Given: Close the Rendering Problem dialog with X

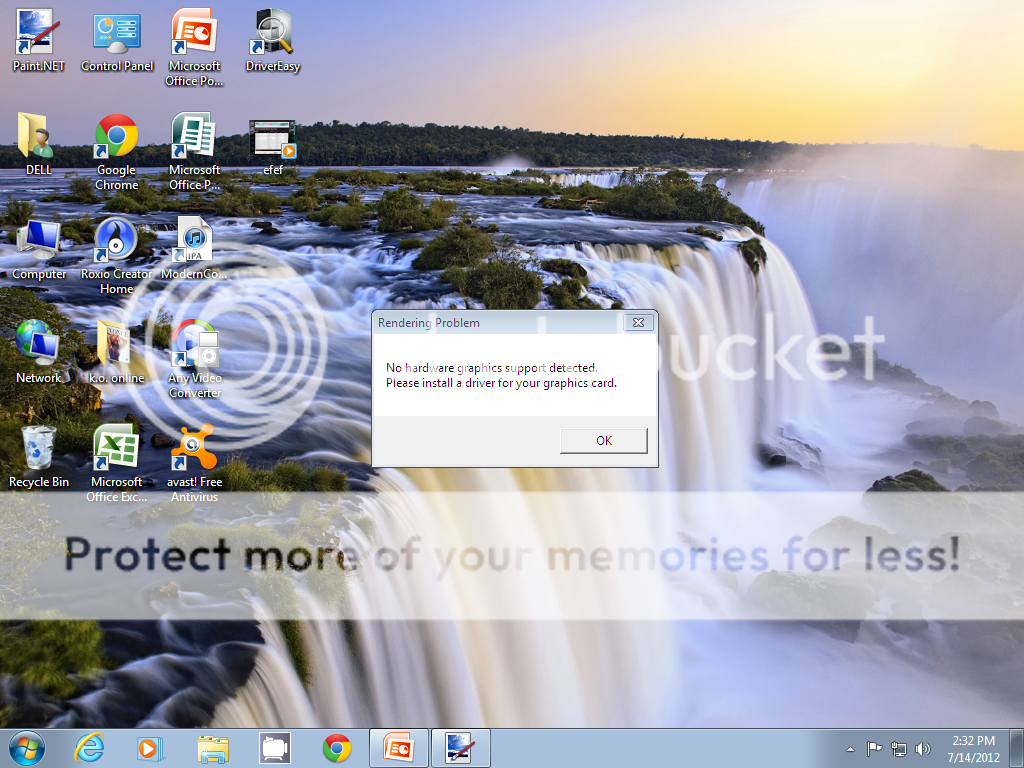Looking at the screenshot, I should tap(639, 322).
